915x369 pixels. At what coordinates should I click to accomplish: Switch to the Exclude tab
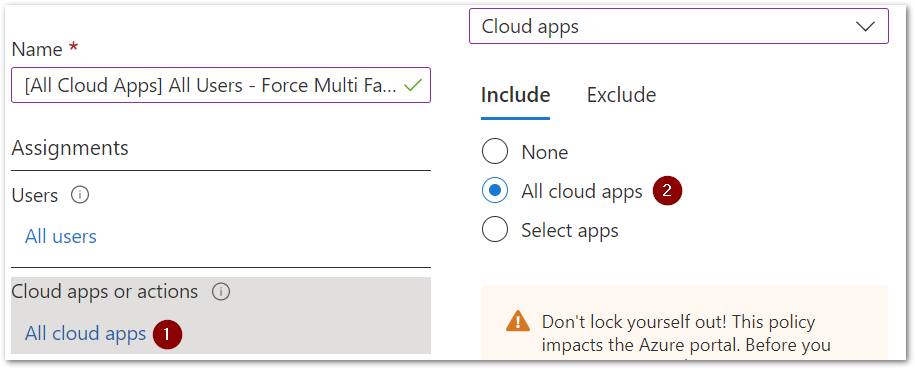(x=621, y=95)
